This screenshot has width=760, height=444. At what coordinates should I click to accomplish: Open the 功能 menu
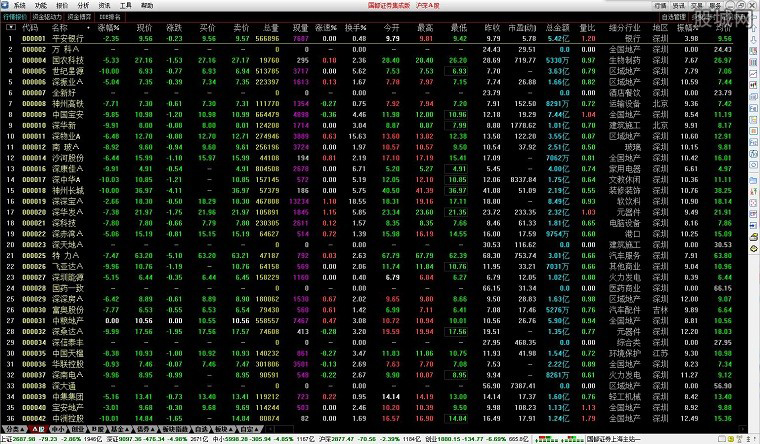[x=41, y=5]
